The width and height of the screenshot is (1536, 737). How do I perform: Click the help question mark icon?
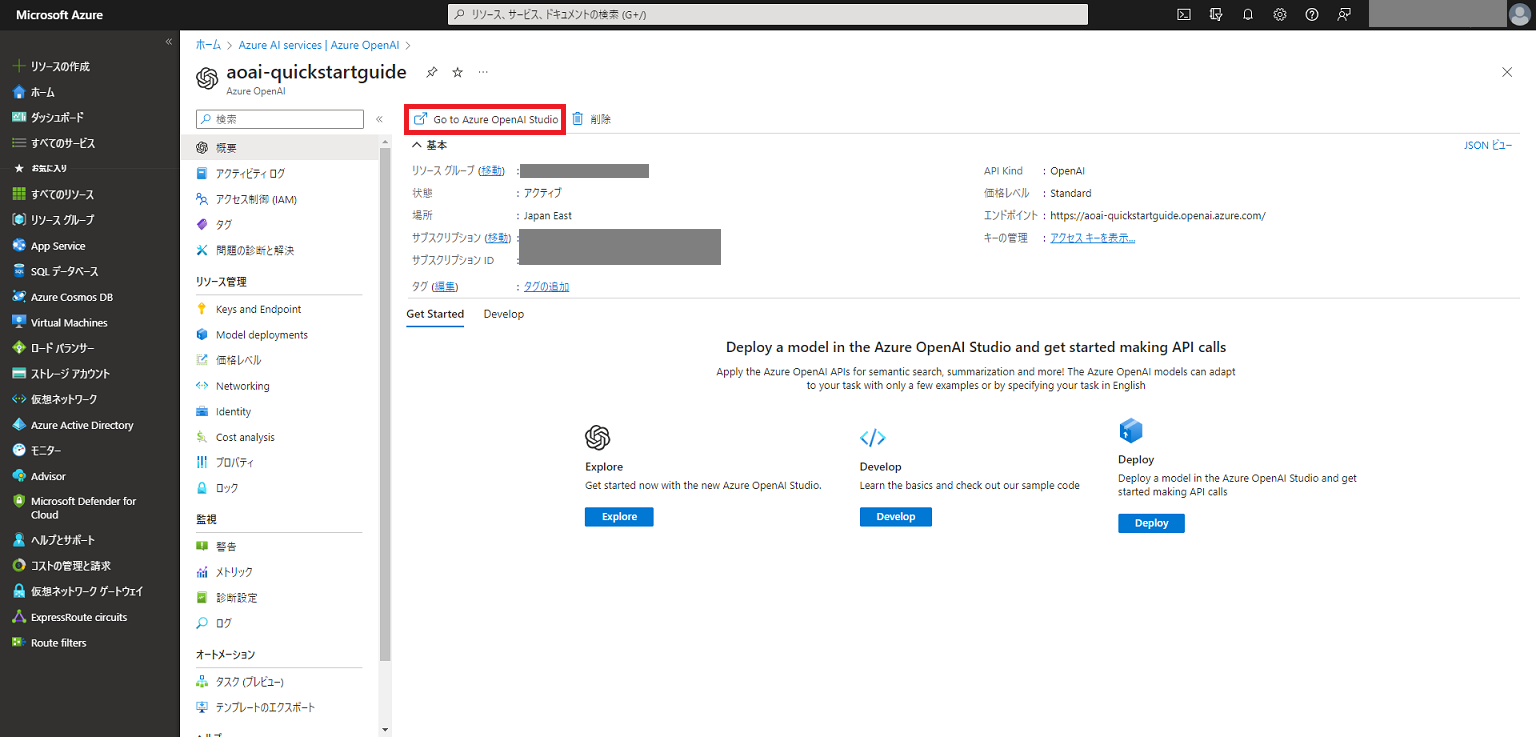point(1312,15)
